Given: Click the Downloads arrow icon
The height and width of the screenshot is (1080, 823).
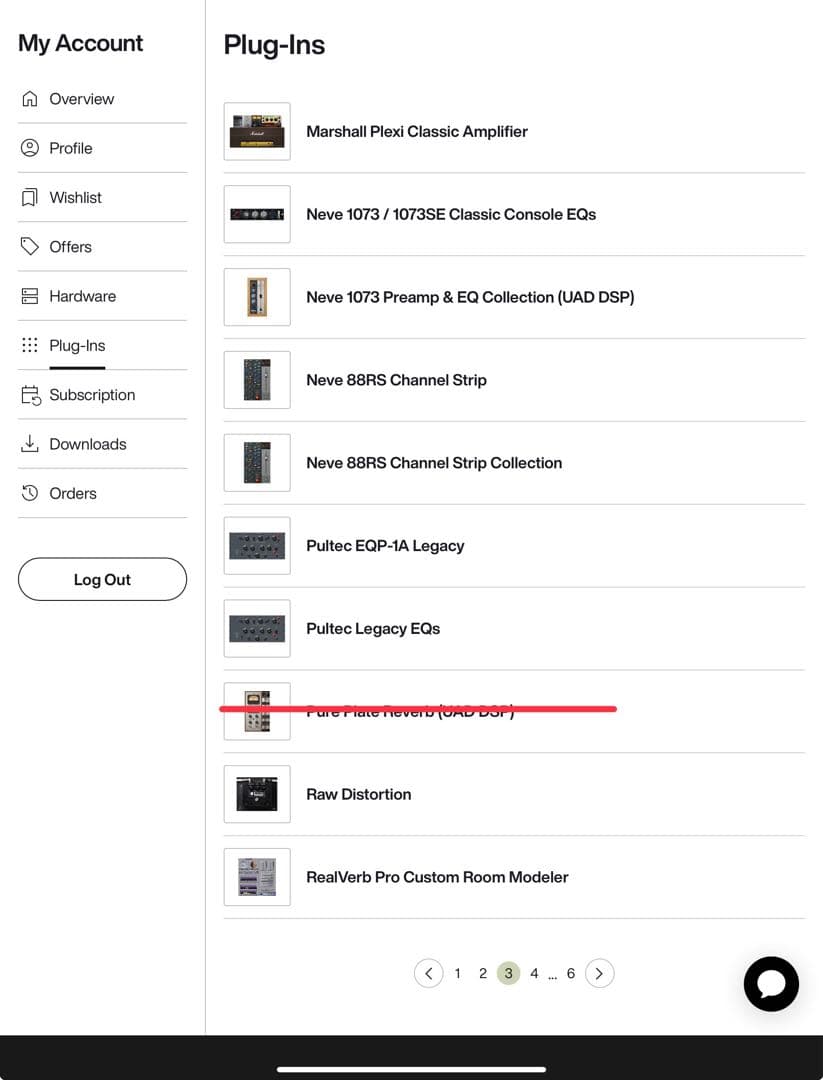Looking at the screenshot, I should pyautogui.click(x=30, y=444).
